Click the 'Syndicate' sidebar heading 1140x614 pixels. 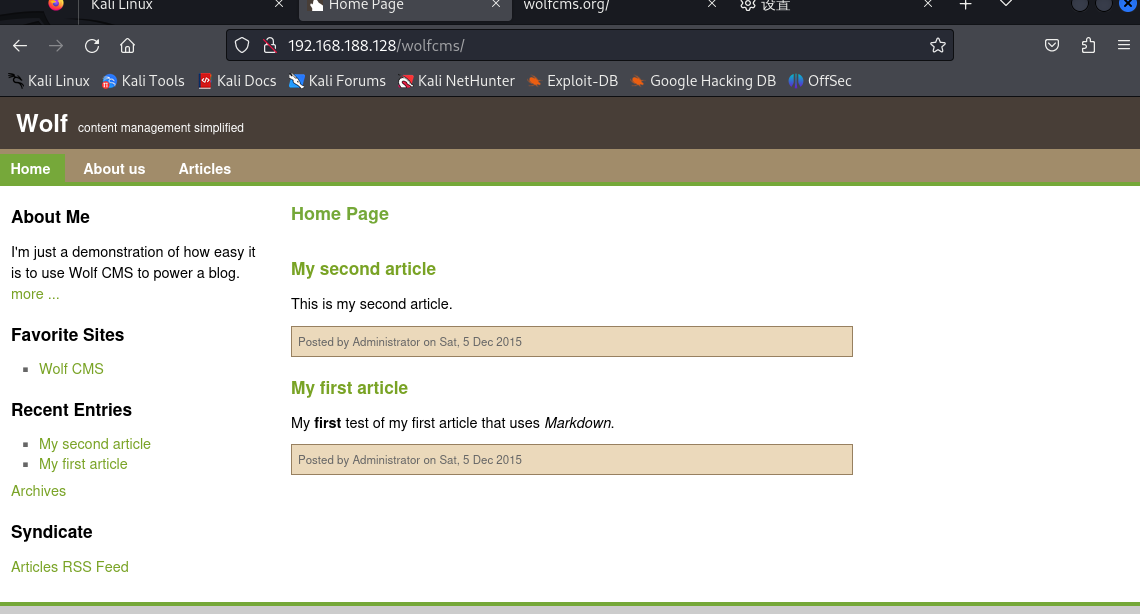52,533
